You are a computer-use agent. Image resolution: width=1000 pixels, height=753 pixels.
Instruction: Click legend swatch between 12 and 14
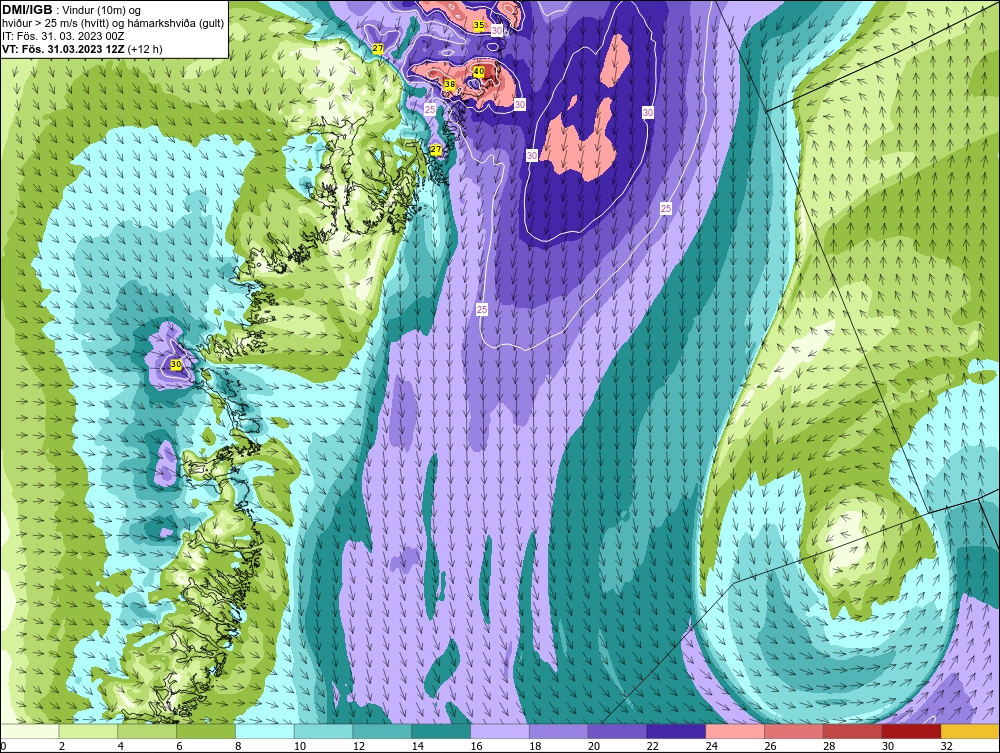(382, 732)
